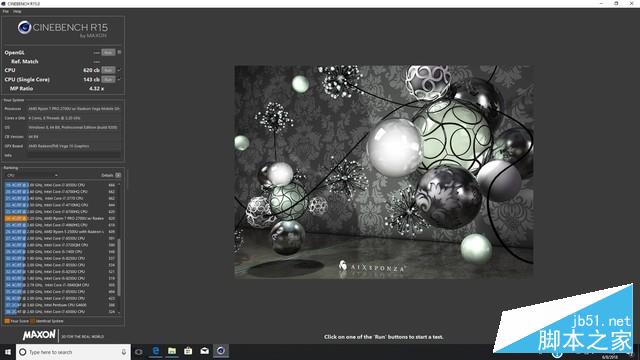Viewport: 640px width, 360px height.
Task: Run the OpenGL benchmark test
Action: click(x=108, y=52)
